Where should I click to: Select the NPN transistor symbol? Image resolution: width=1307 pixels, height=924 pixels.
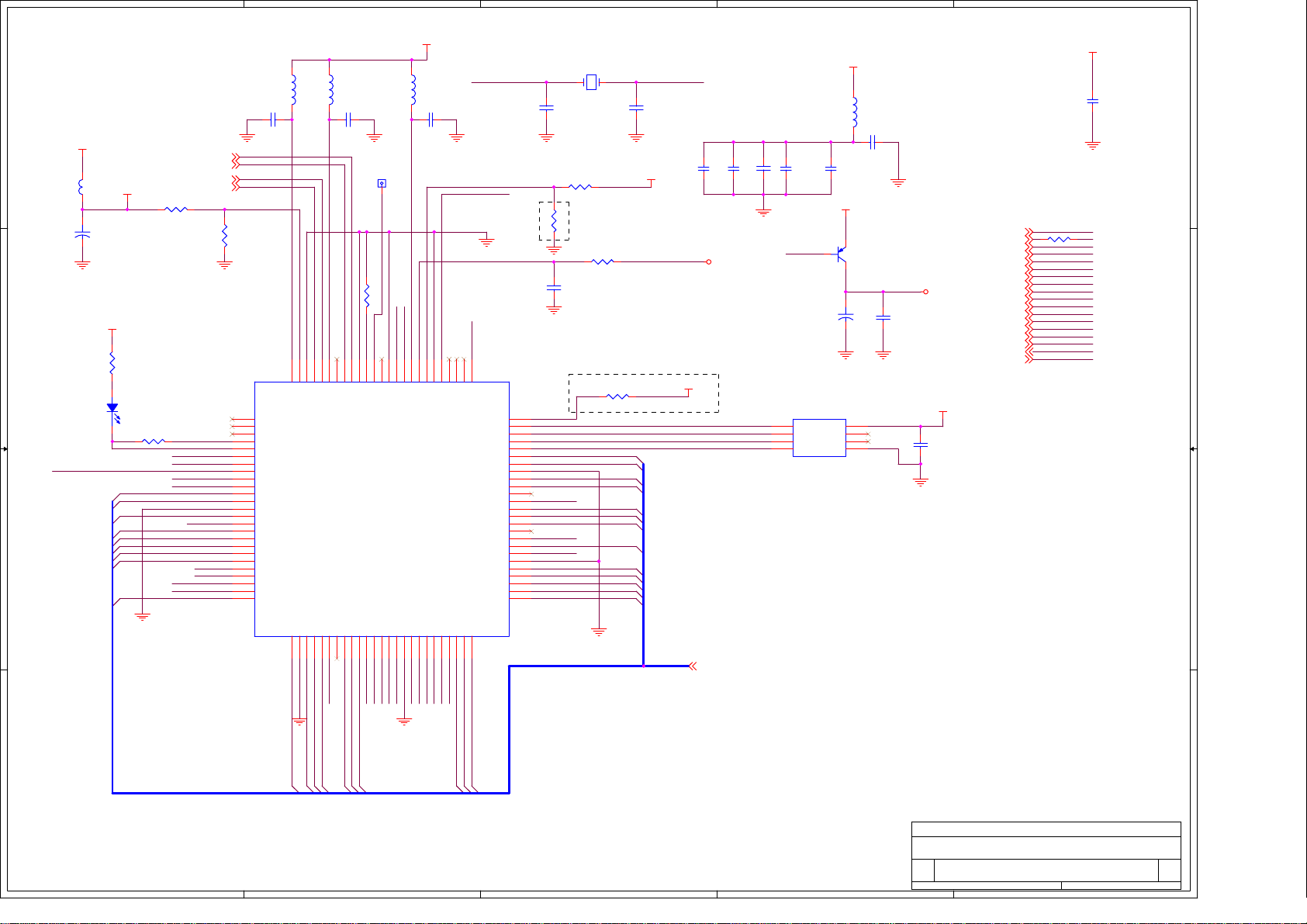841,253
